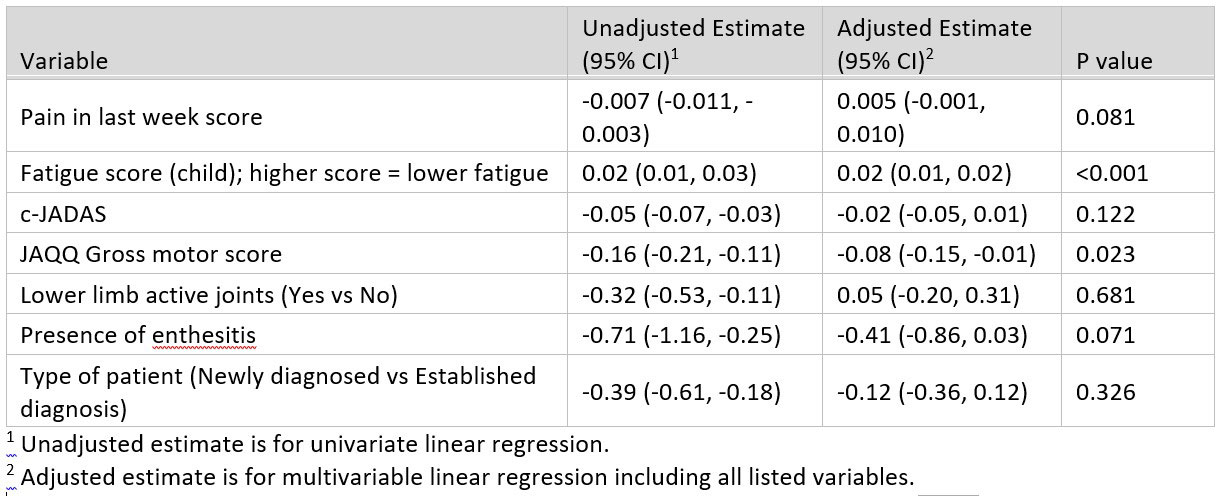1218x496 pixels.
Task: Select the Type of patient row label
Action: [278, 391]
